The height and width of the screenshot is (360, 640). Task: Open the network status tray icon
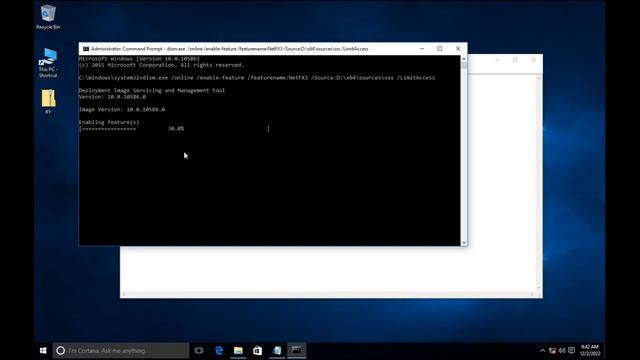point(552,351)
